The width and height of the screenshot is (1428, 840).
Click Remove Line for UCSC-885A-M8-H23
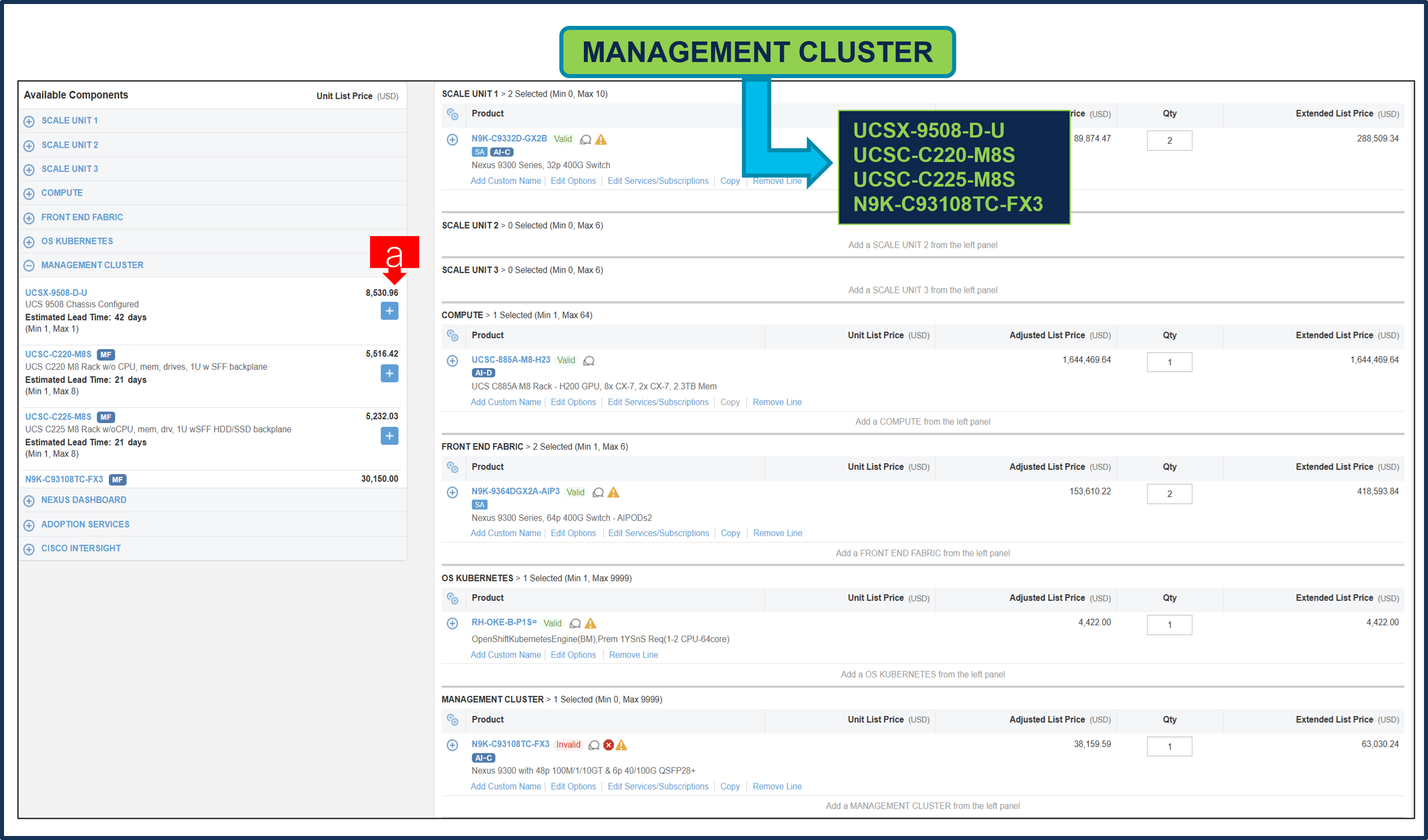coord(777,402)
